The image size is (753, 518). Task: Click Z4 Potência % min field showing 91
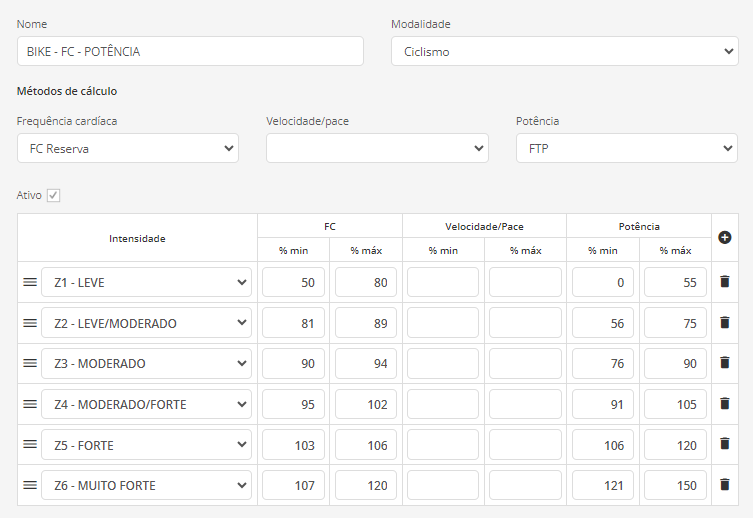pos(603,404)
